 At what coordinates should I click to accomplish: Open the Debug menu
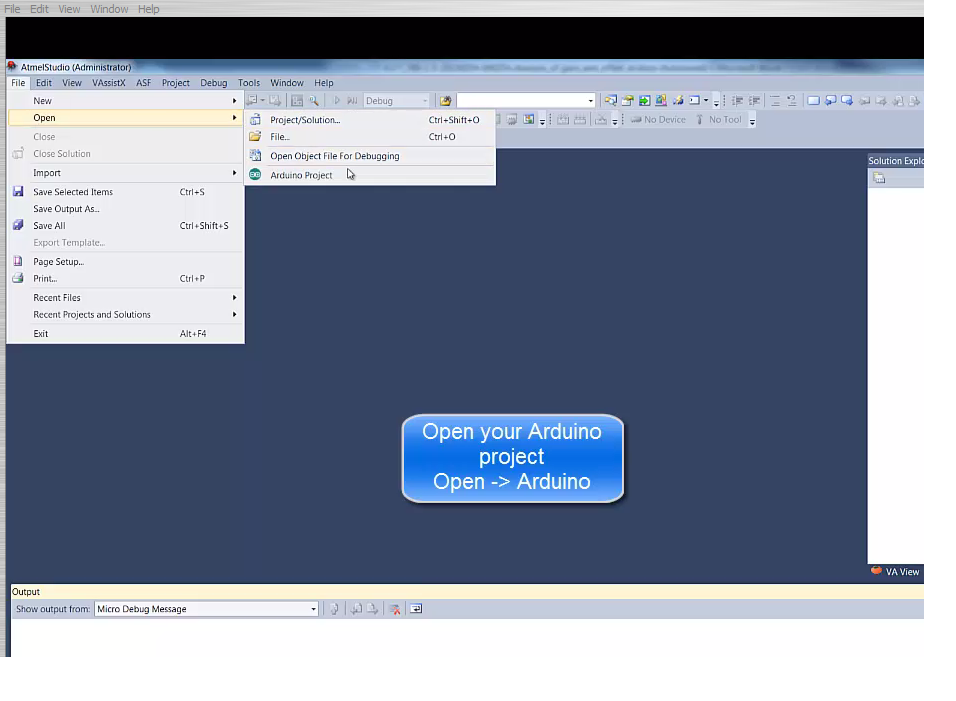[x=213, y=83]
